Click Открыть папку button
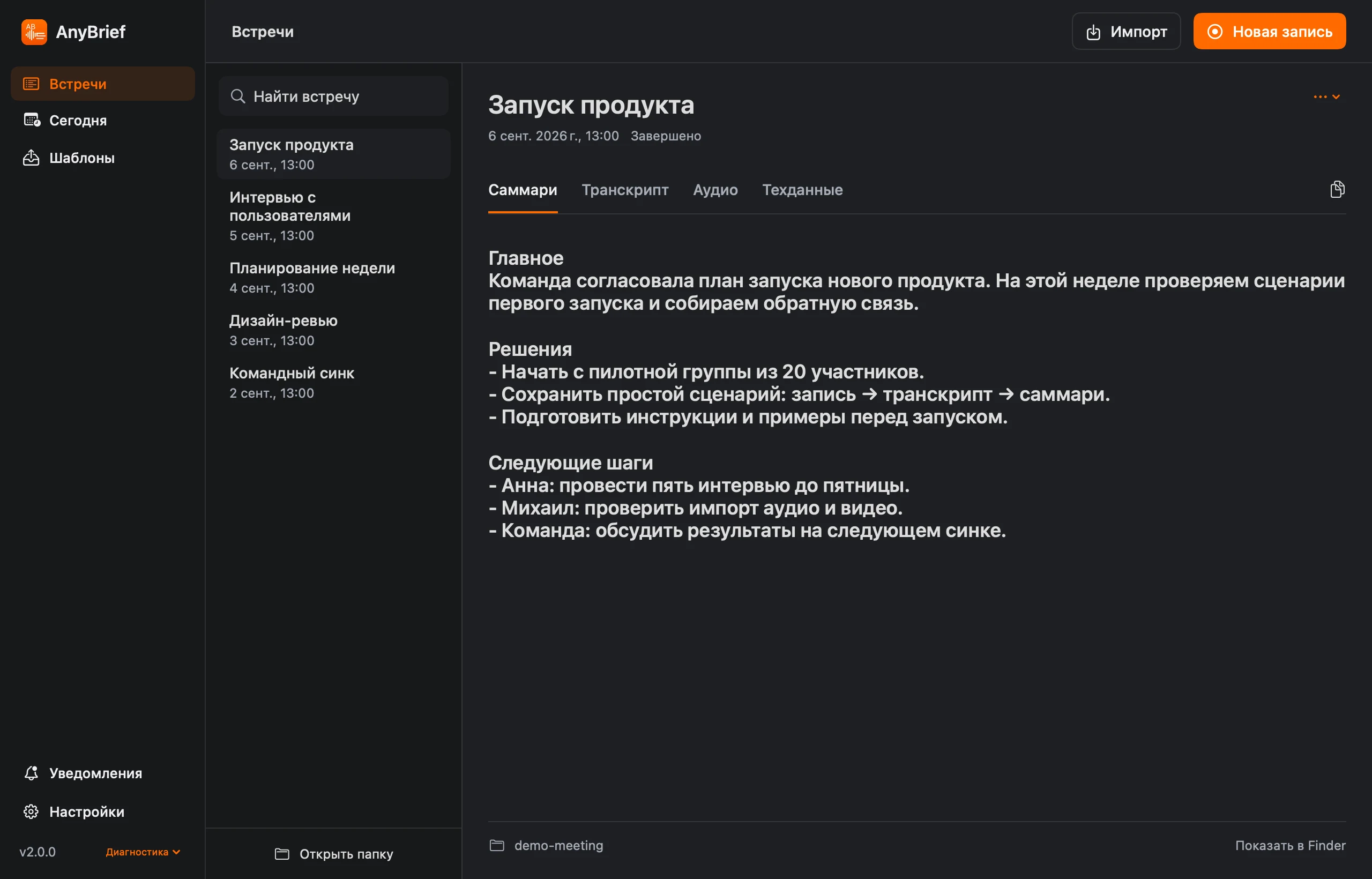Viewport: 1372px width, 879px height. tap(334, 854)
